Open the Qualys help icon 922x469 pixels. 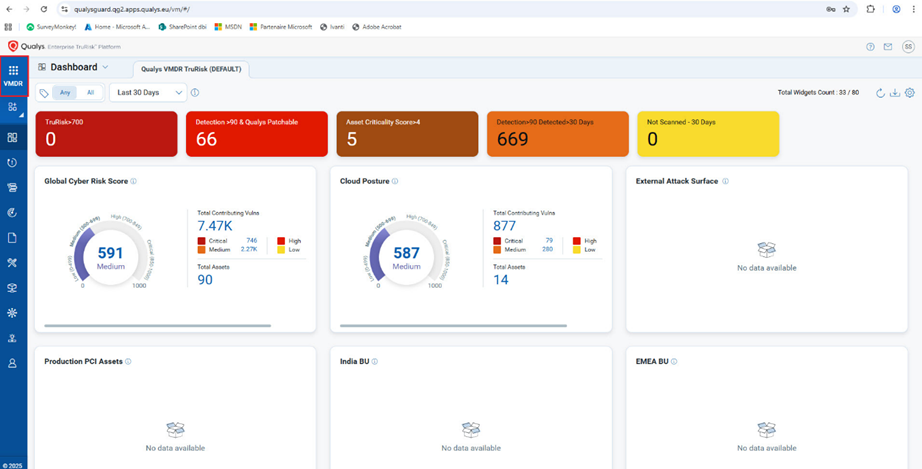tap(870, 47)
